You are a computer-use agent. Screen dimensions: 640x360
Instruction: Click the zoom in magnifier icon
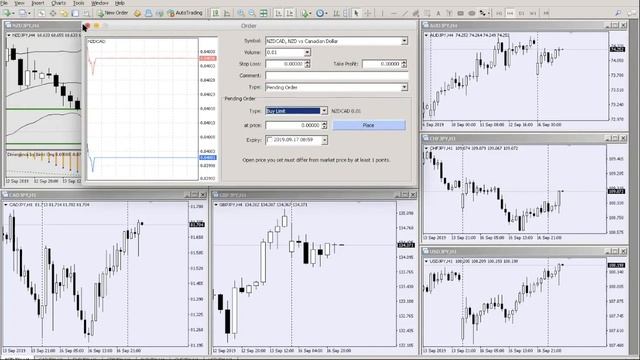[x=241, y=13]
